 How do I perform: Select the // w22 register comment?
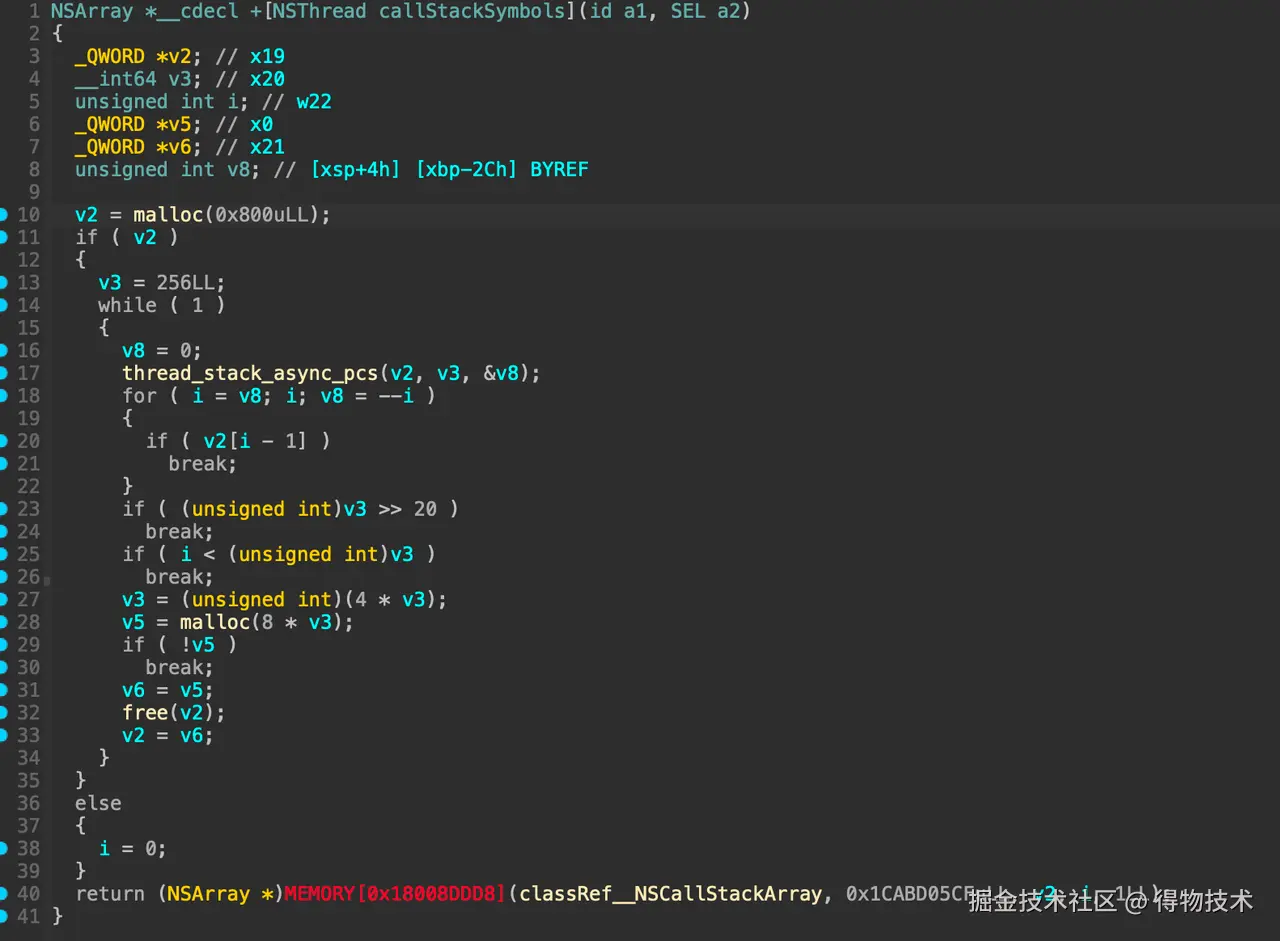click(297, 102)
